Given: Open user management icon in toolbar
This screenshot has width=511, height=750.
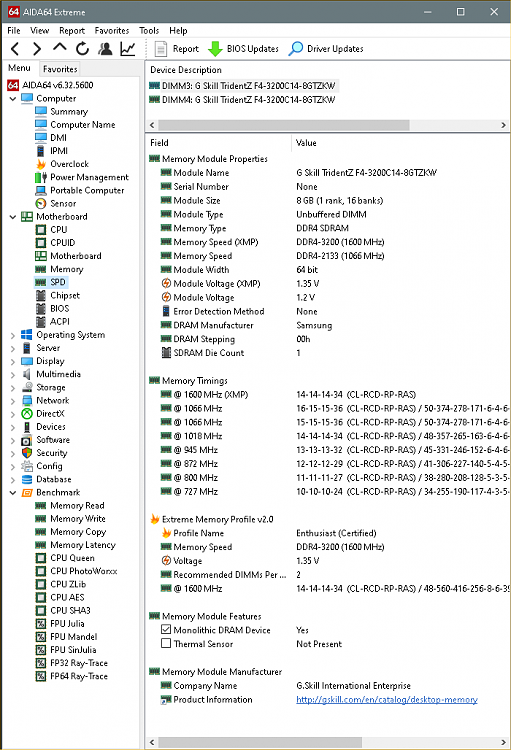Looking at the screenshot, I should tap(105, 49).
